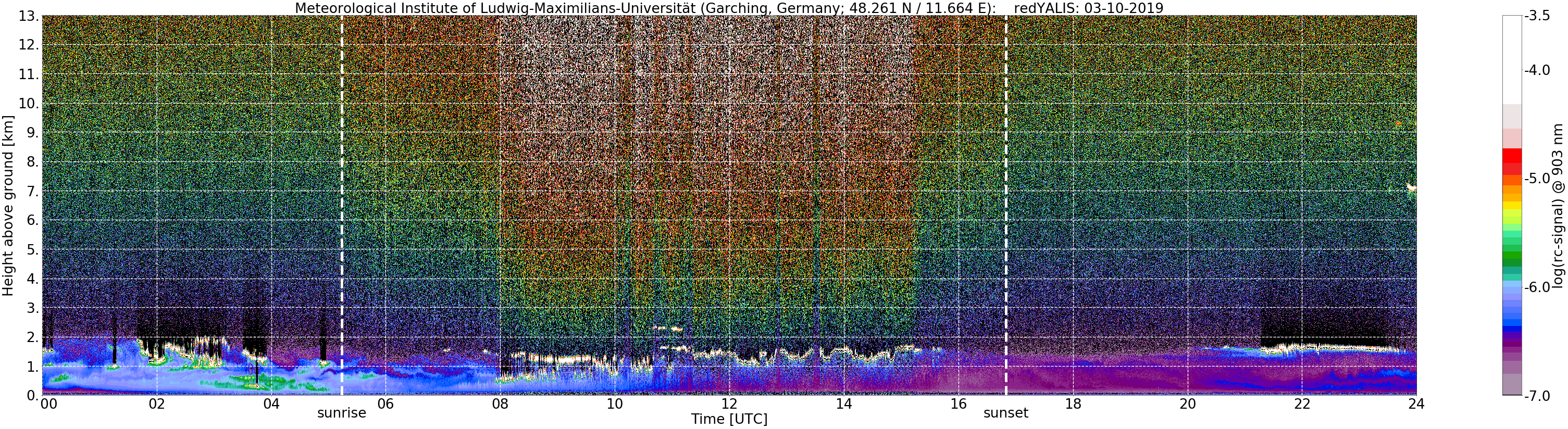Click the time tick label '04'
Image resolution: width=1568 pixels, height=429 pixels.
click(271, 404)
